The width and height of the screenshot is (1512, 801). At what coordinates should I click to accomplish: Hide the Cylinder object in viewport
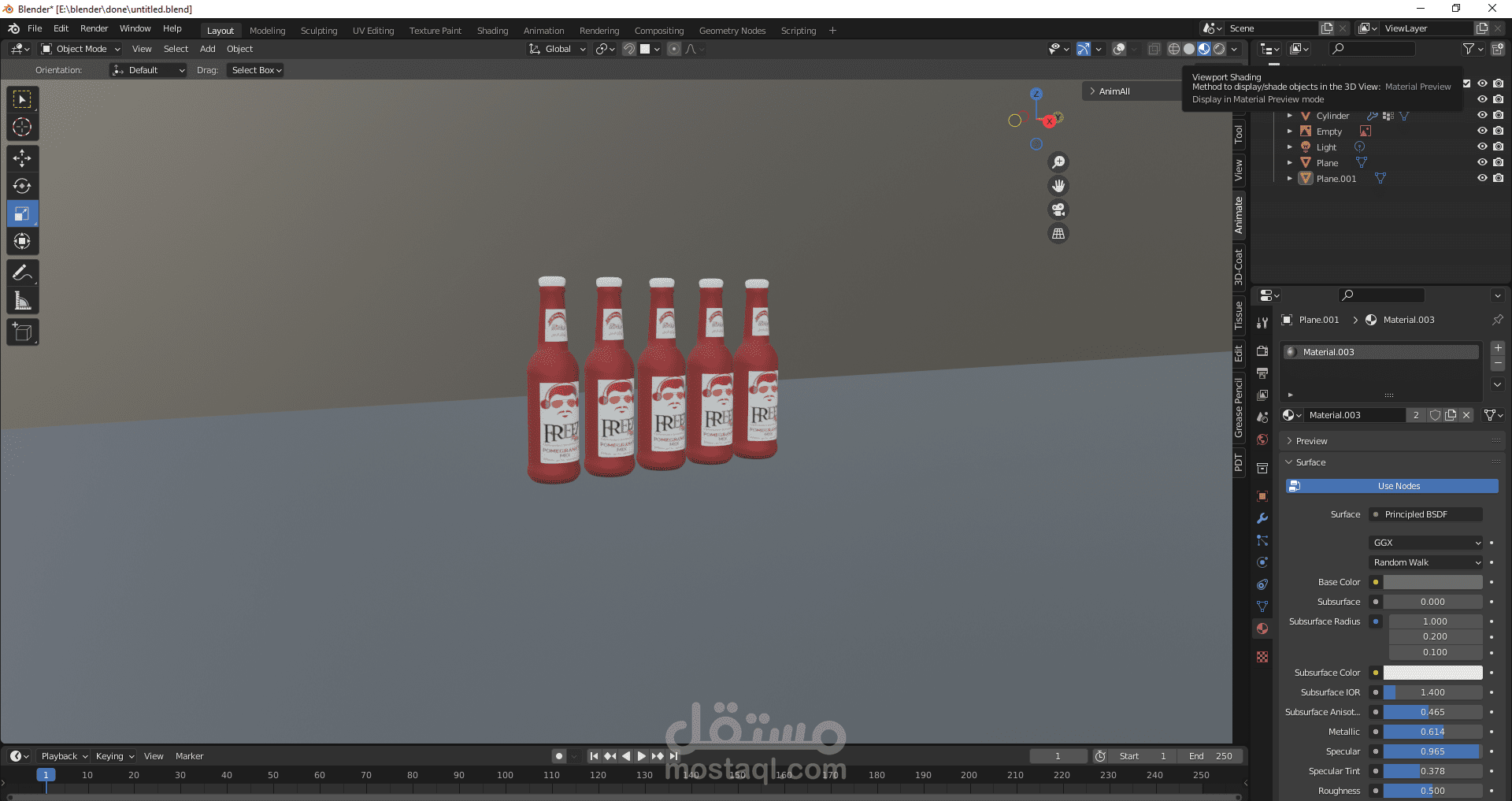point(1482,116)
